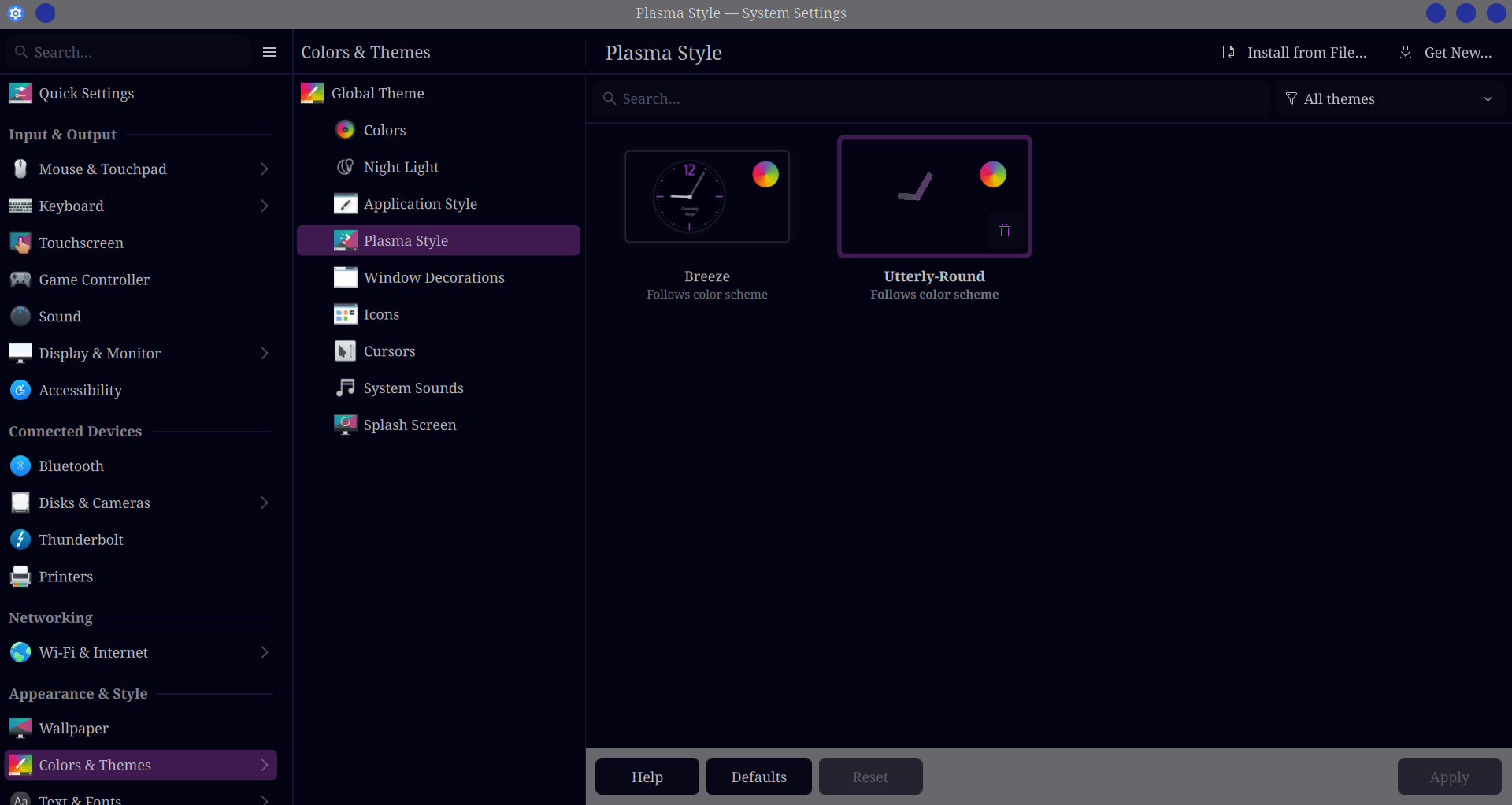The width and height of the screenshot is (1512, 805).
Task: Click the Global Theme icon
Action: [x=313, y=93]
